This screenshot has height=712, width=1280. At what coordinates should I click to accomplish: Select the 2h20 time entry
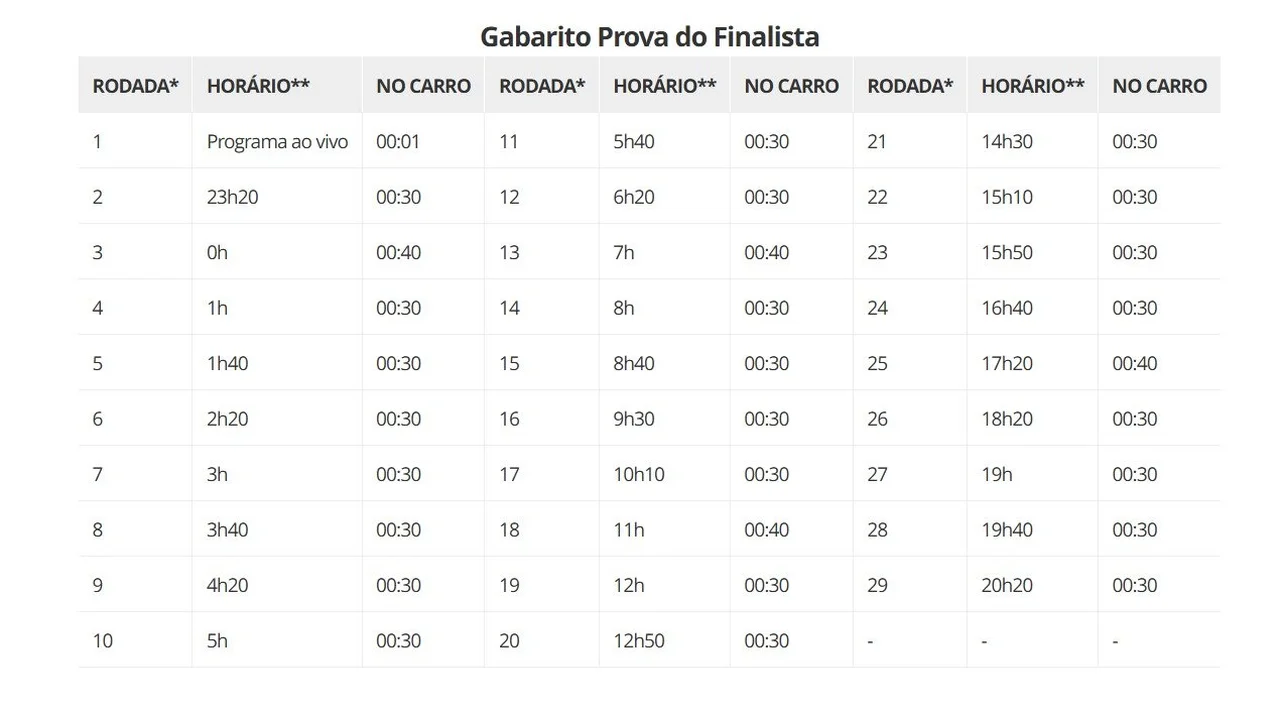228,419
